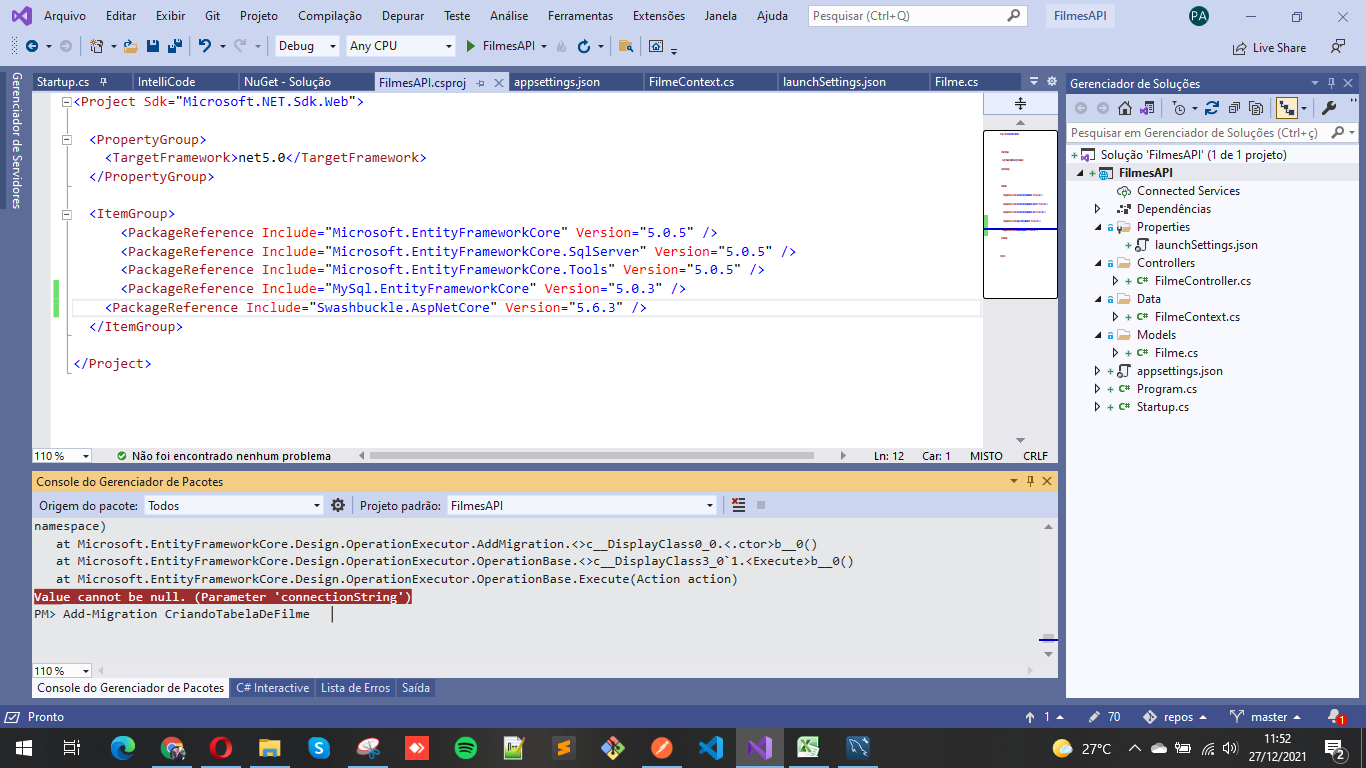Collapse All in Solution Explorer toolbar
1366x768 pixels.
(1234, 108)
